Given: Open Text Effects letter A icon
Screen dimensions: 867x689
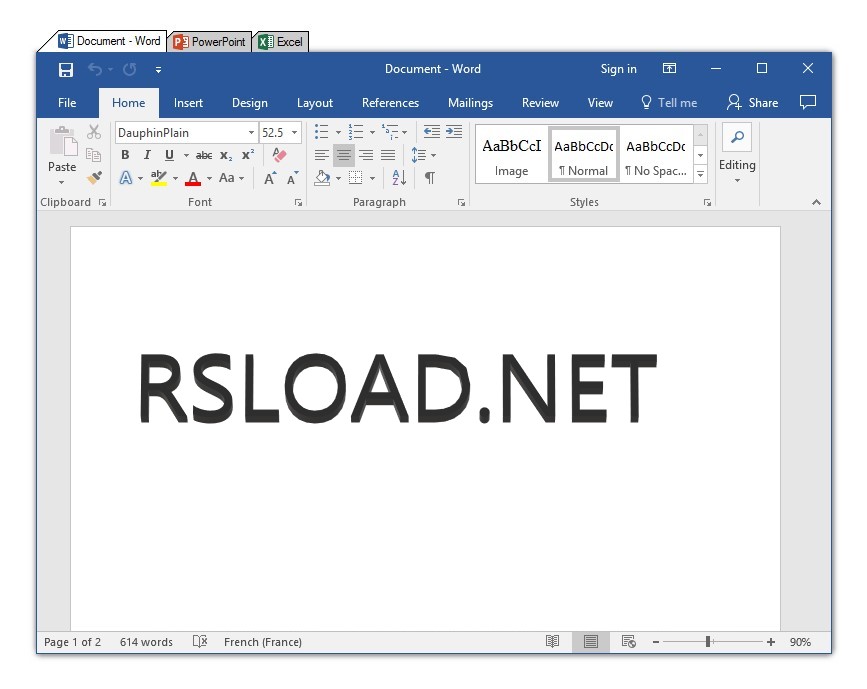Looking at the screenshot, I should click(126, 178).
